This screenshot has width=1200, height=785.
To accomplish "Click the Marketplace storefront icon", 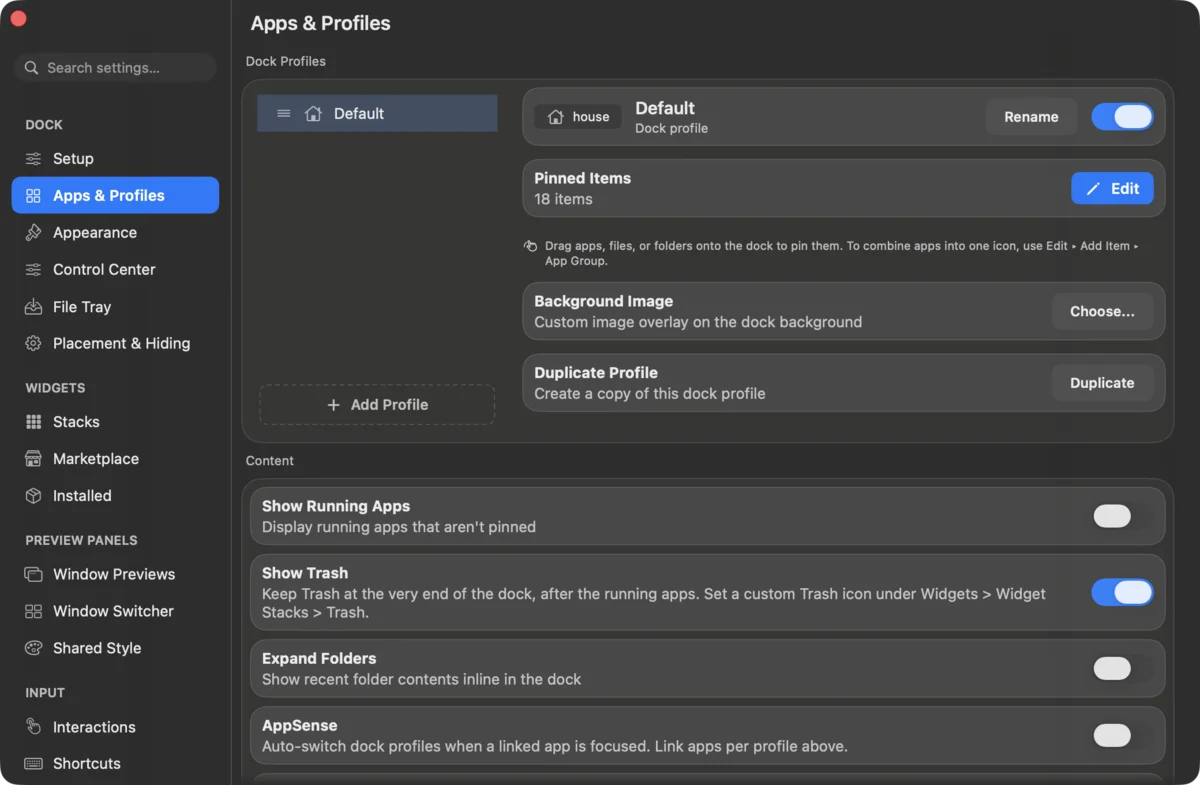I will pos(33,459).
